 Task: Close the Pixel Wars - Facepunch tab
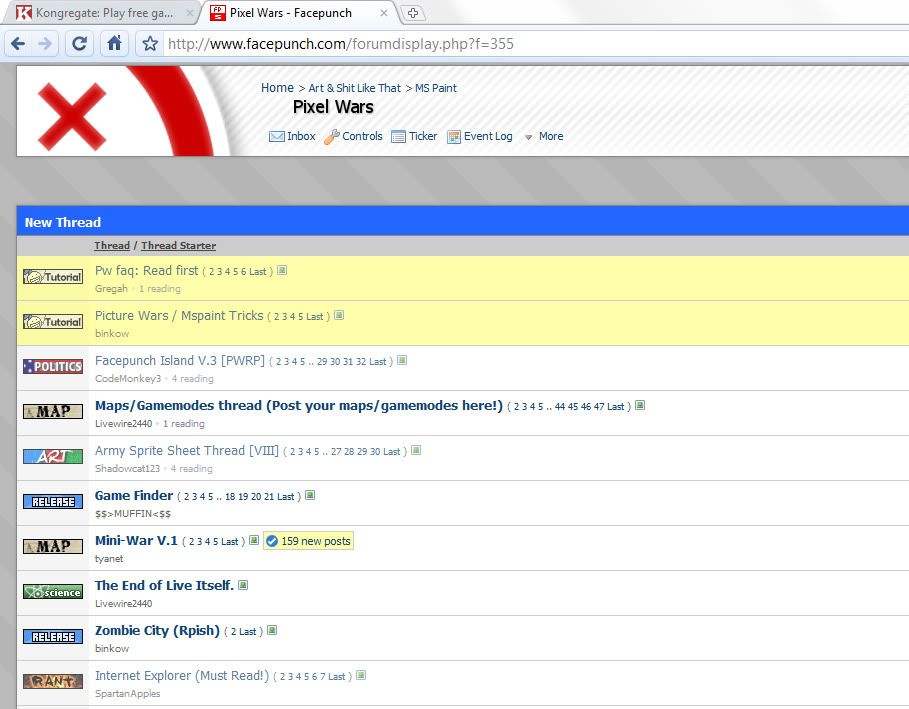(x=383, y=13)
